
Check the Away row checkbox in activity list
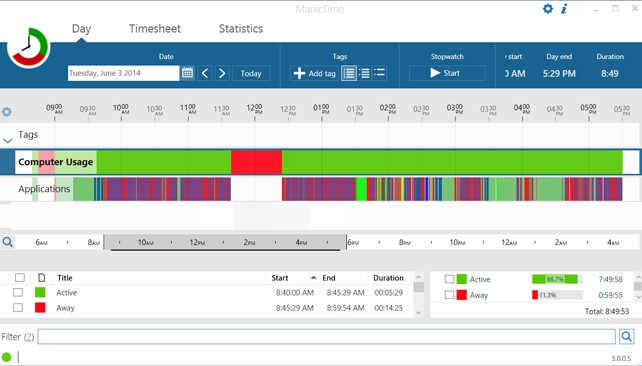[18, 307]
